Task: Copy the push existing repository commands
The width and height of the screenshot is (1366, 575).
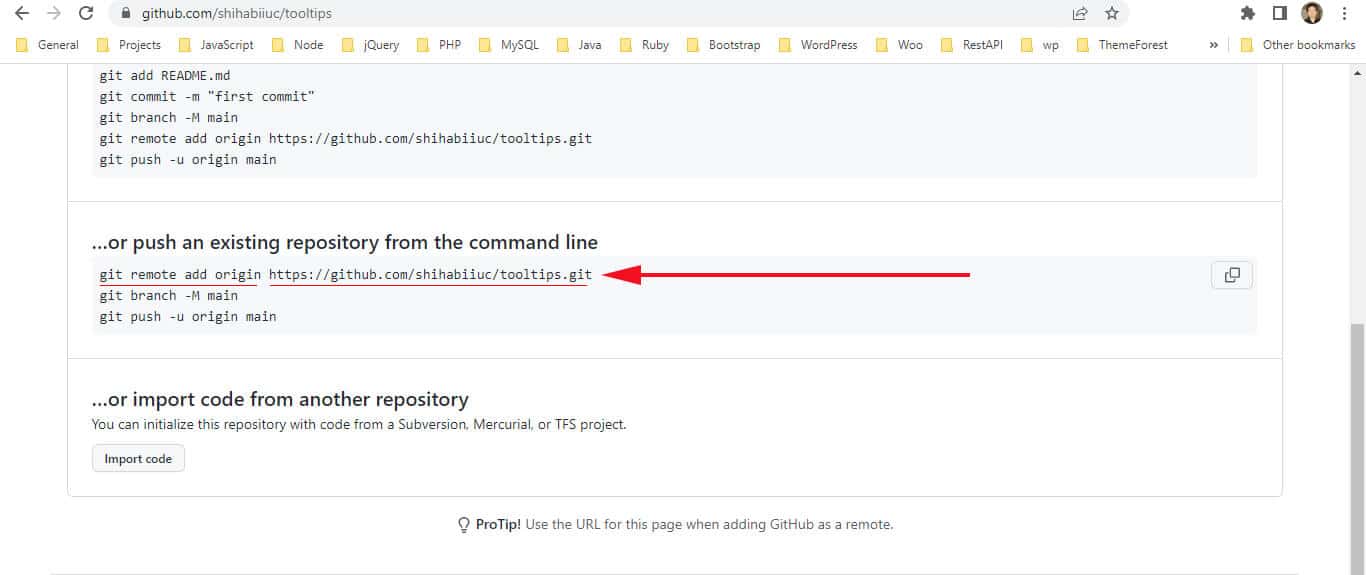Action: coord(1232,275)
